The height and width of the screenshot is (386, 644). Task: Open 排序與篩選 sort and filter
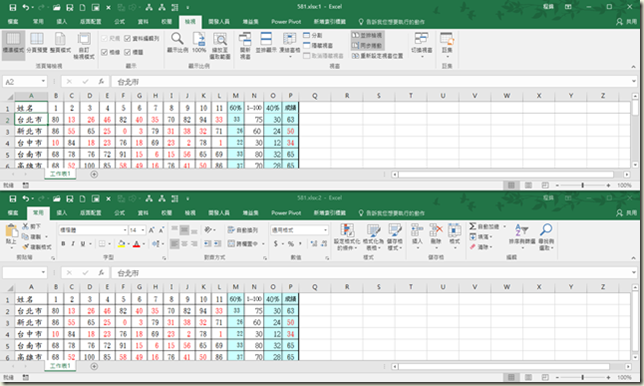[x=522, y=237]
